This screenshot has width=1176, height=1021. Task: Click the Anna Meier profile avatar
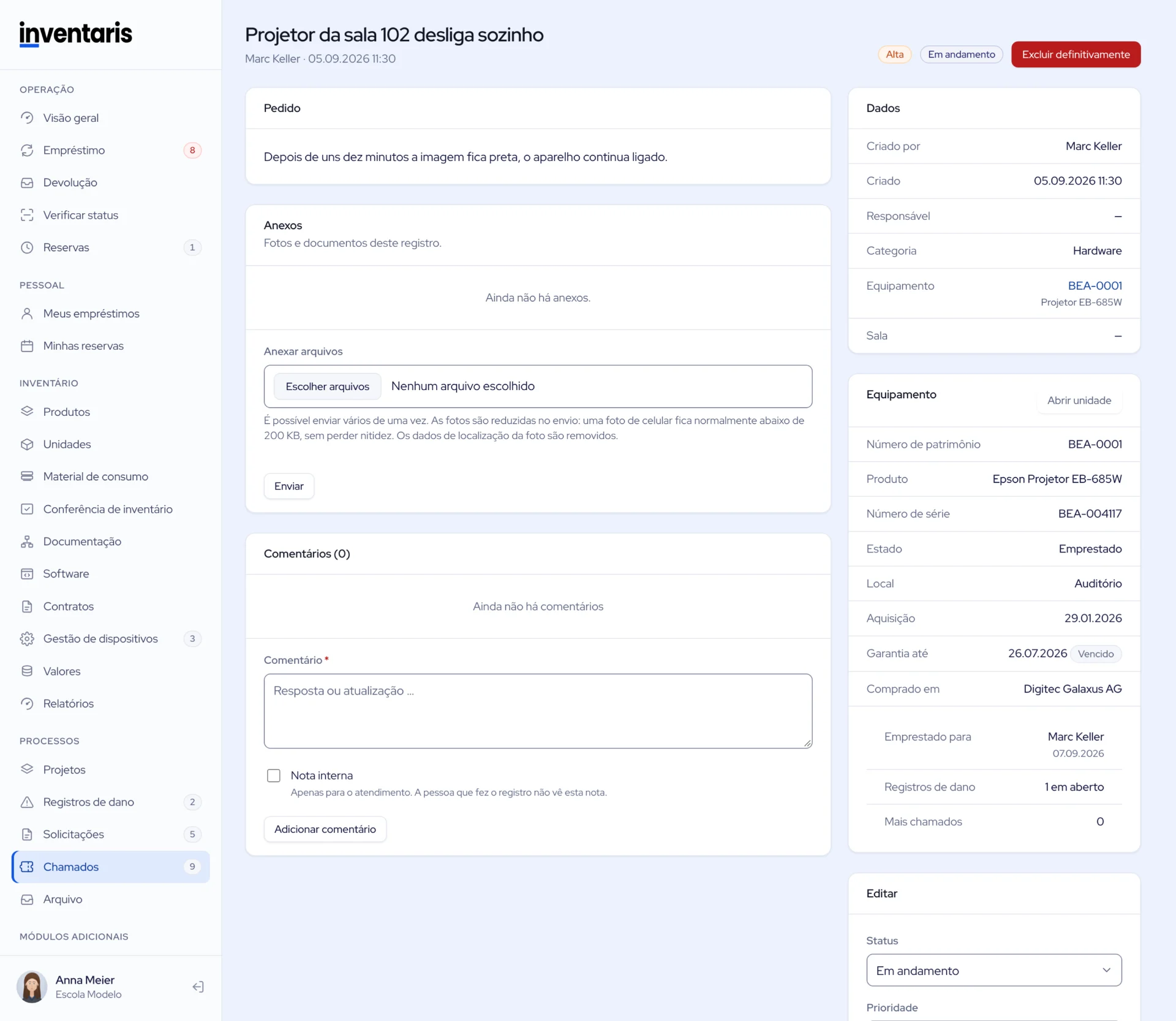point(32,987)
